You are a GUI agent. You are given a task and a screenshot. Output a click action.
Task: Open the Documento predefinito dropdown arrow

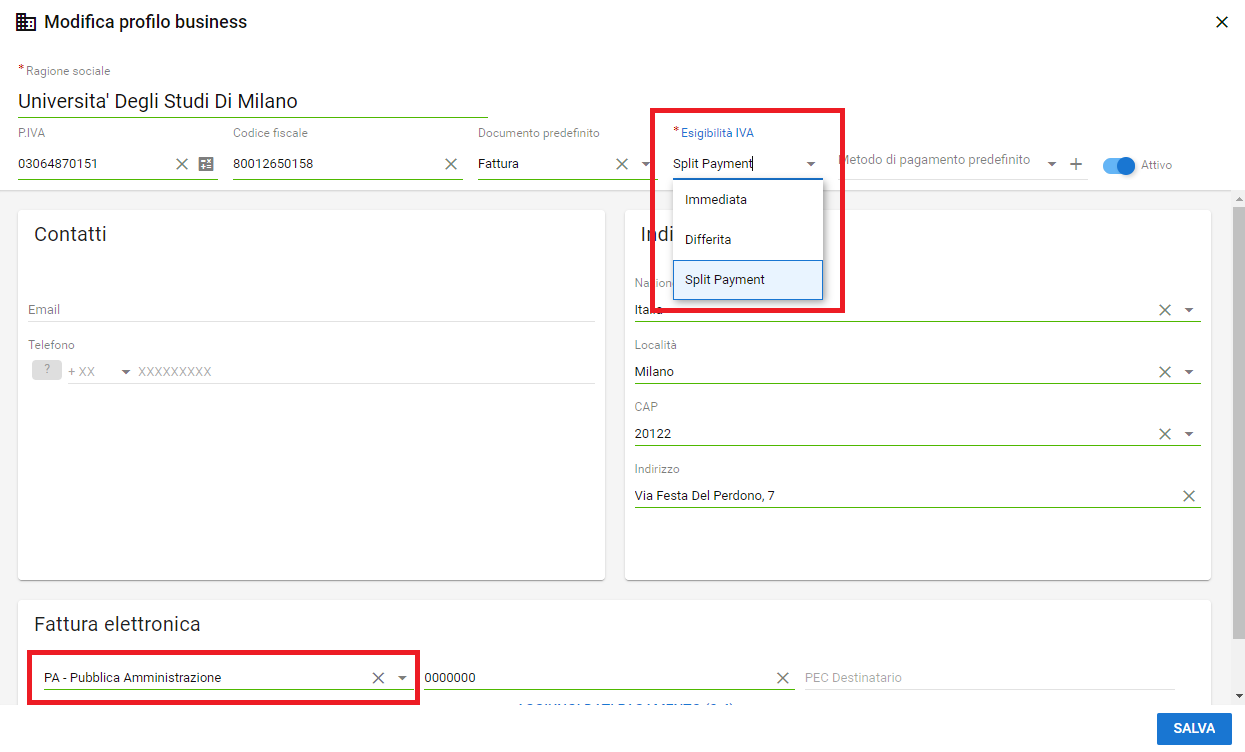tap(646, 164)
